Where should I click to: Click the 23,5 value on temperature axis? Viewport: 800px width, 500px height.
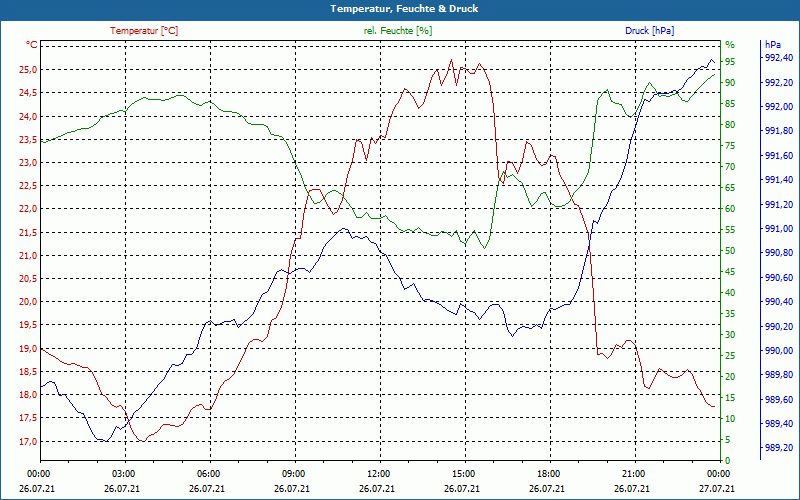(x=28, y=140)
